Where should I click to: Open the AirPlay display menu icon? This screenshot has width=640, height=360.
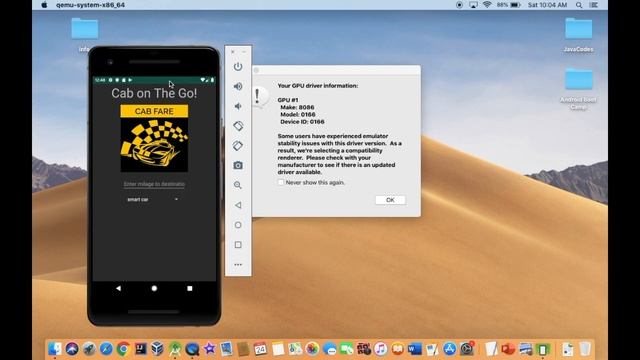[x=473, y=5]
